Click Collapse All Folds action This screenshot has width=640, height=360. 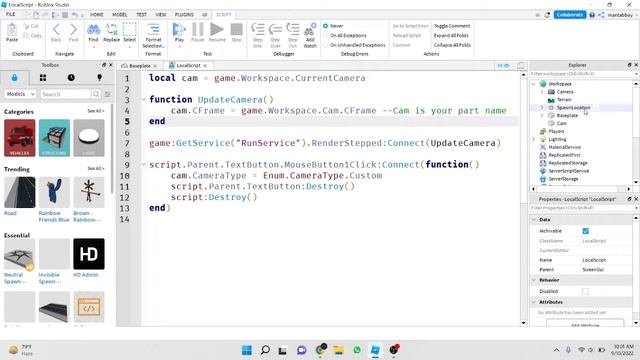coord(452,45)
